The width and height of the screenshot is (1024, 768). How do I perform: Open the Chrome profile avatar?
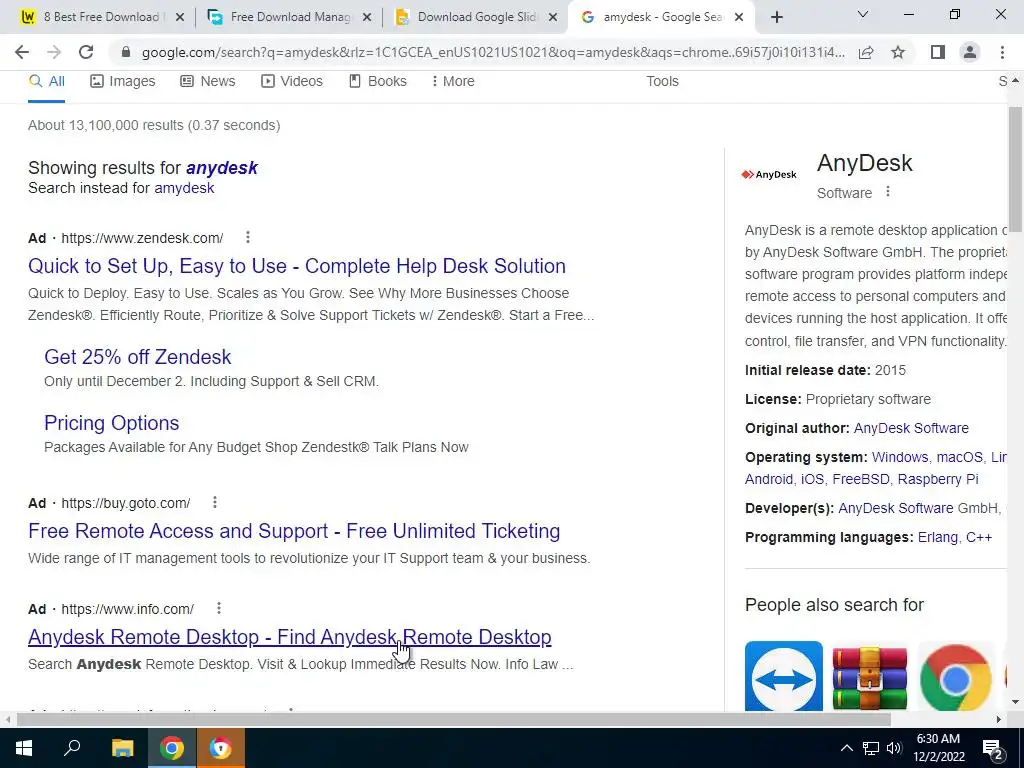coord(970,52)
